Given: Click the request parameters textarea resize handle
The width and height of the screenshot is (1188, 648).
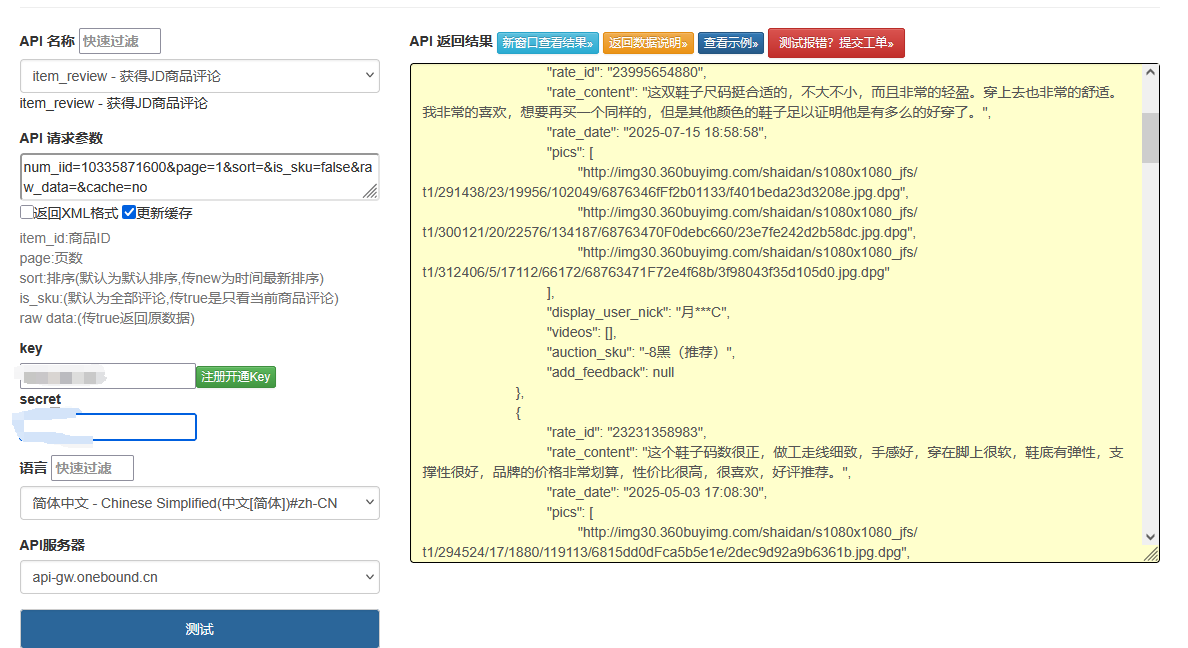Looking at the screenshot, I should (x=370, y=191).
